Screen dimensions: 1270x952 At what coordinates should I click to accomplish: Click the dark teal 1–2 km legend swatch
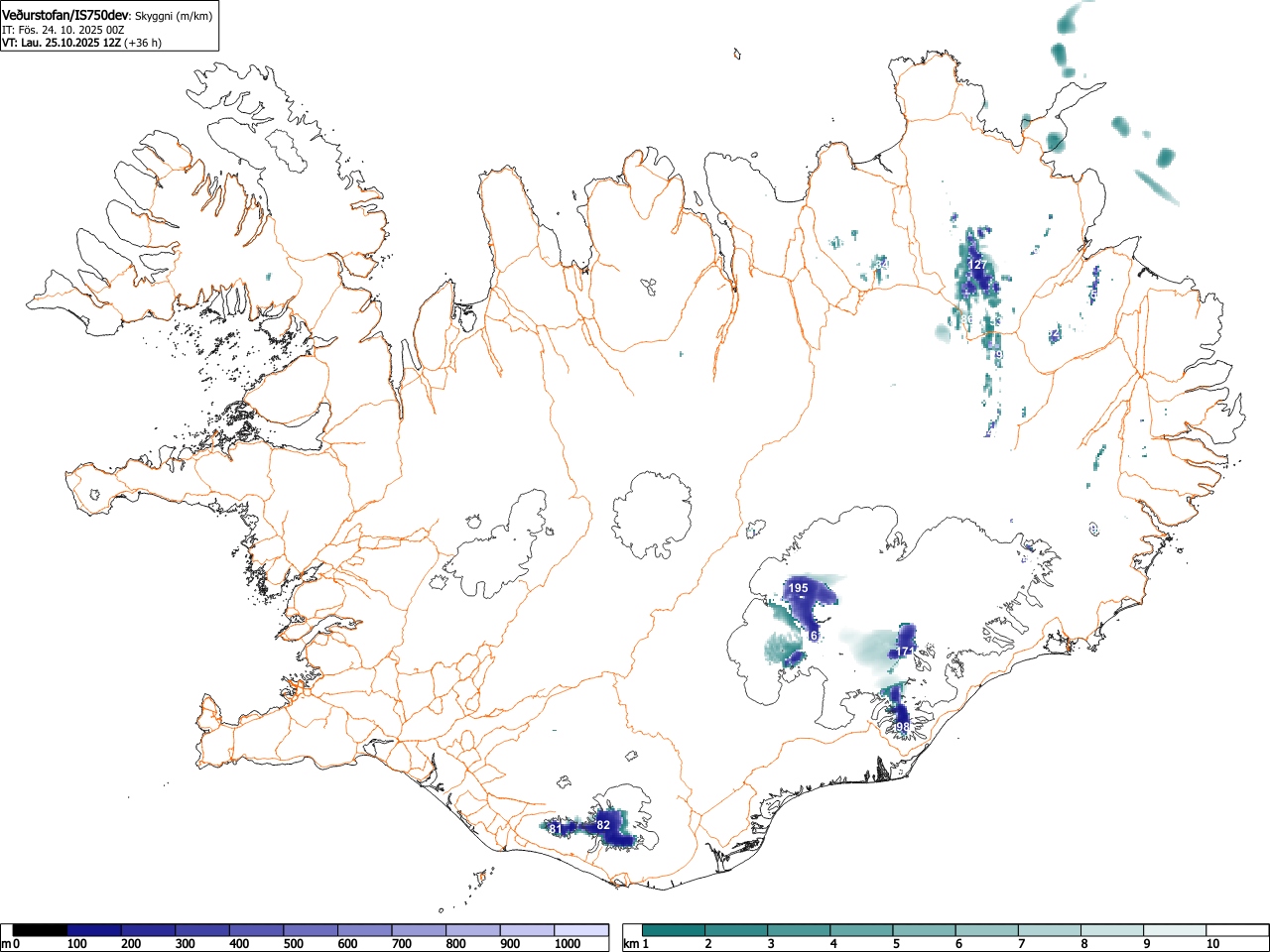tap(674, 930)
